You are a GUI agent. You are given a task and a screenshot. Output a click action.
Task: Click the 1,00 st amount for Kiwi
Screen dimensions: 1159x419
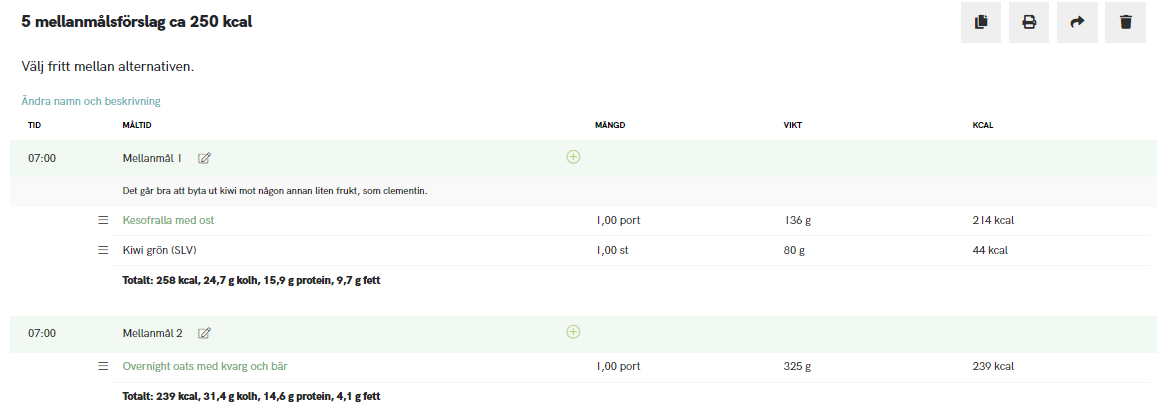[612, 250]
